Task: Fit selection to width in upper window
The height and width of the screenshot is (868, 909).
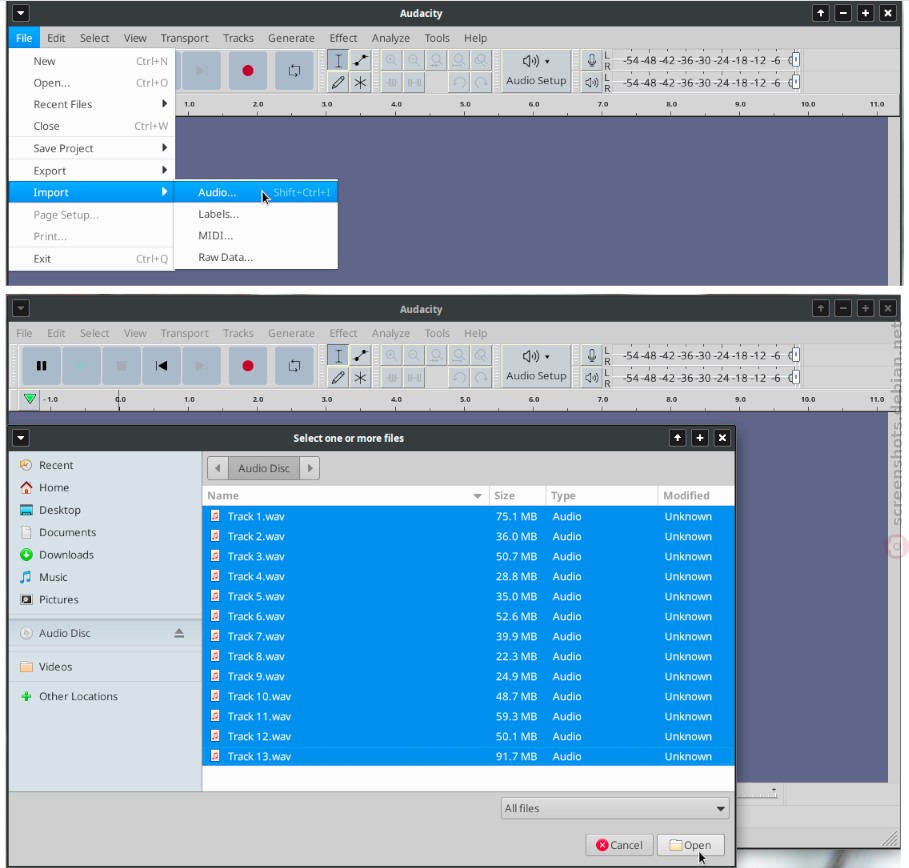Action: (437, 60)
